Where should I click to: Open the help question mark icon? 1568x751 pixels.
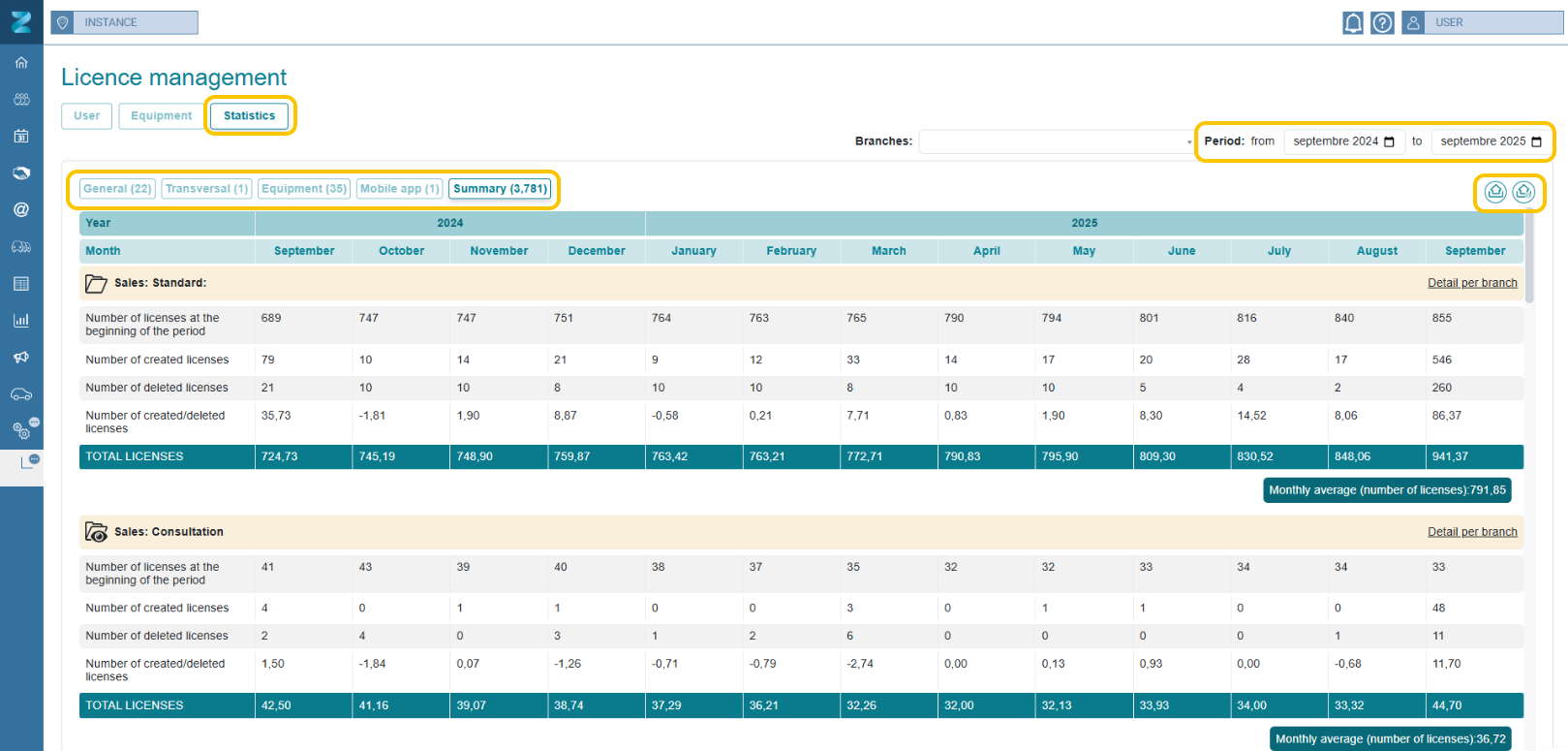coord(1382,22)
